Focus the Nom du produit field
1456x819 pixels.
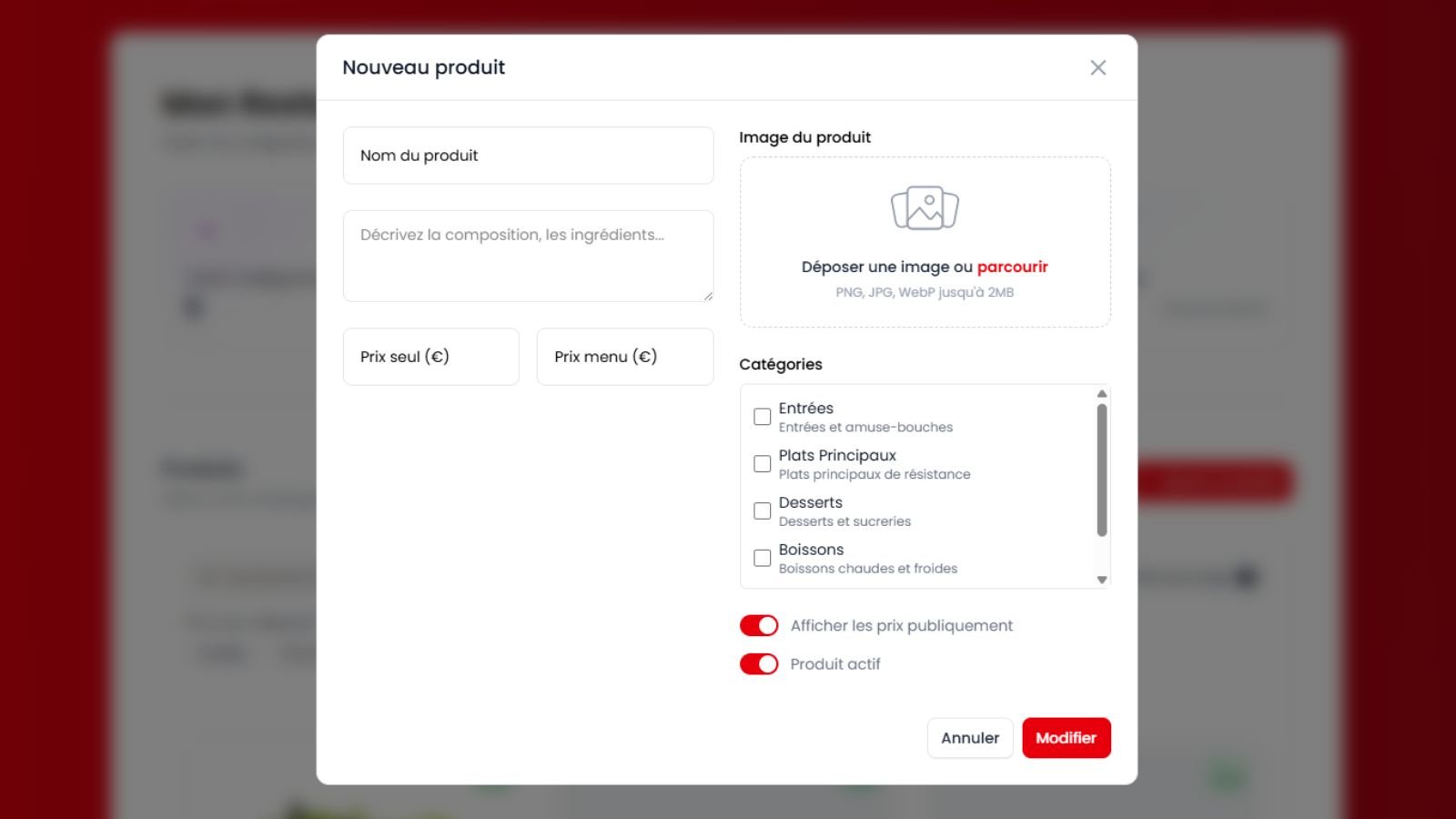coord(528,156)
